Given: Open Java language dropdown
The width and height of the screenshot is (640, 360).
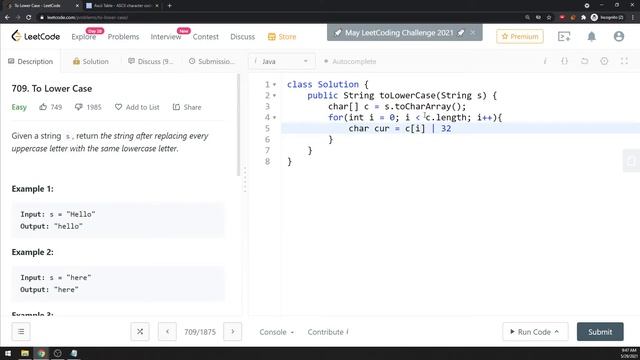Looking at the screenshot, I should pos(282,61).
